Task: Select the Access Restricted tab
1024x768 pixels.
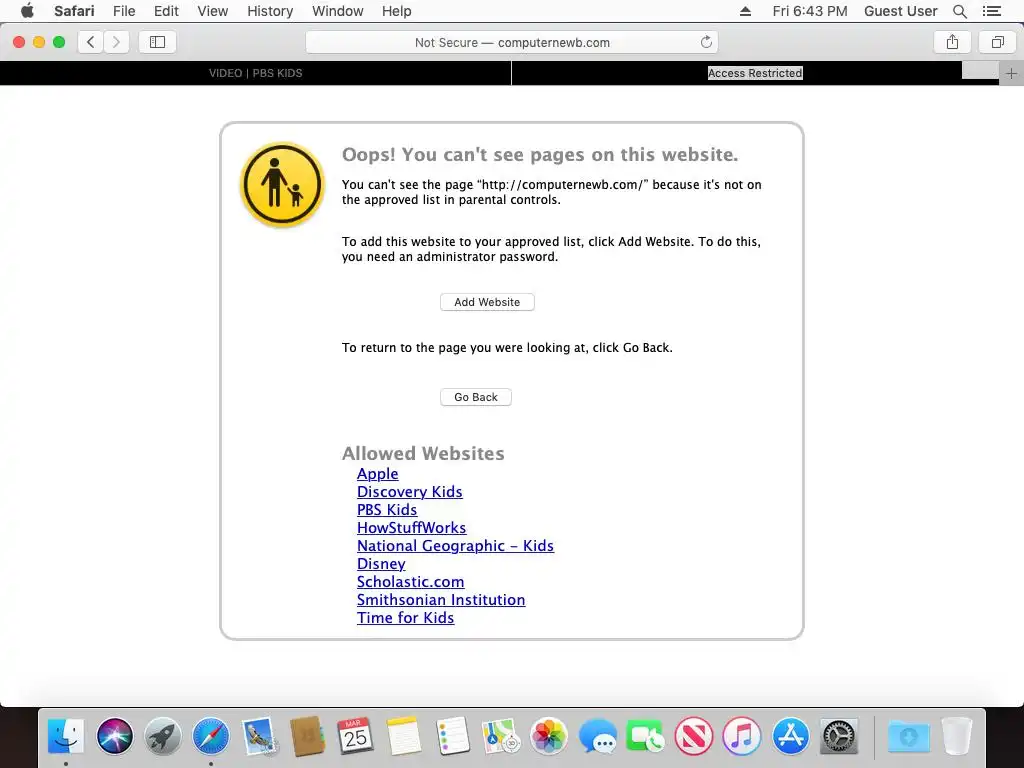Action: pyautogui.click(x=755, y=73)
